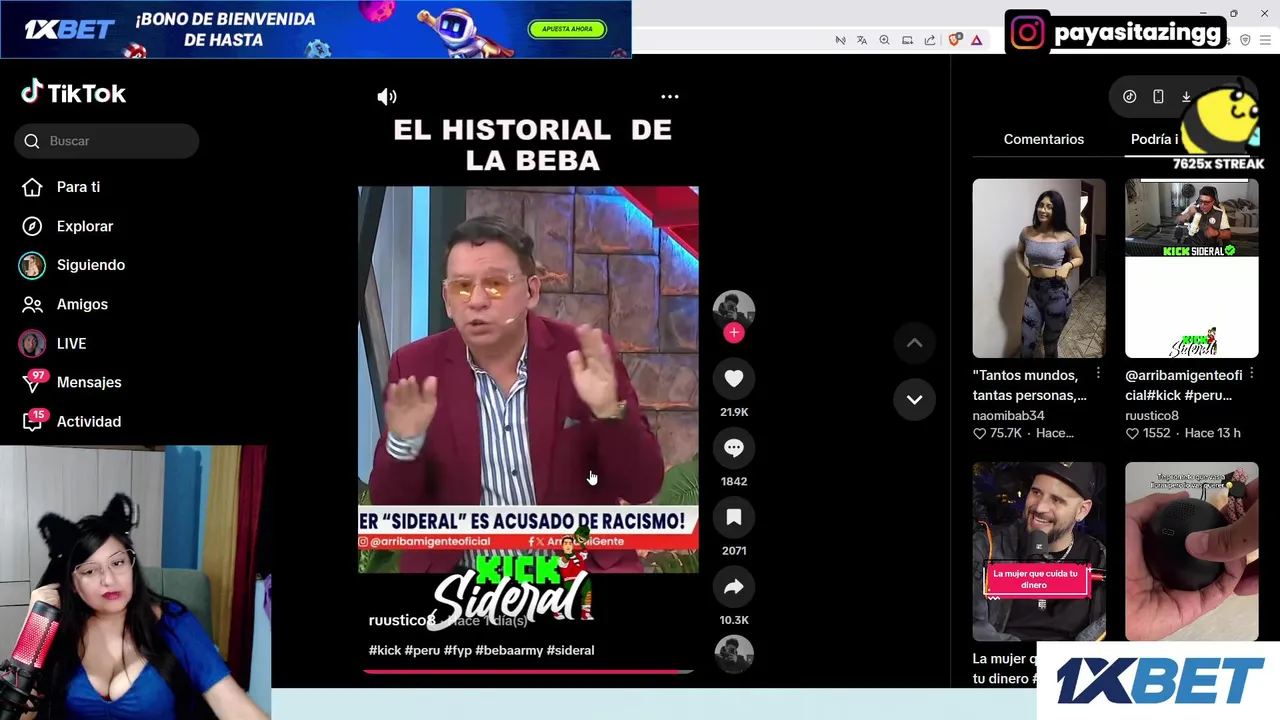The width and height of the screenshot is (1280, 720).
Task: Open the Kick Sideral recommended video thumbnail
Action: [x=1192, y=268]
